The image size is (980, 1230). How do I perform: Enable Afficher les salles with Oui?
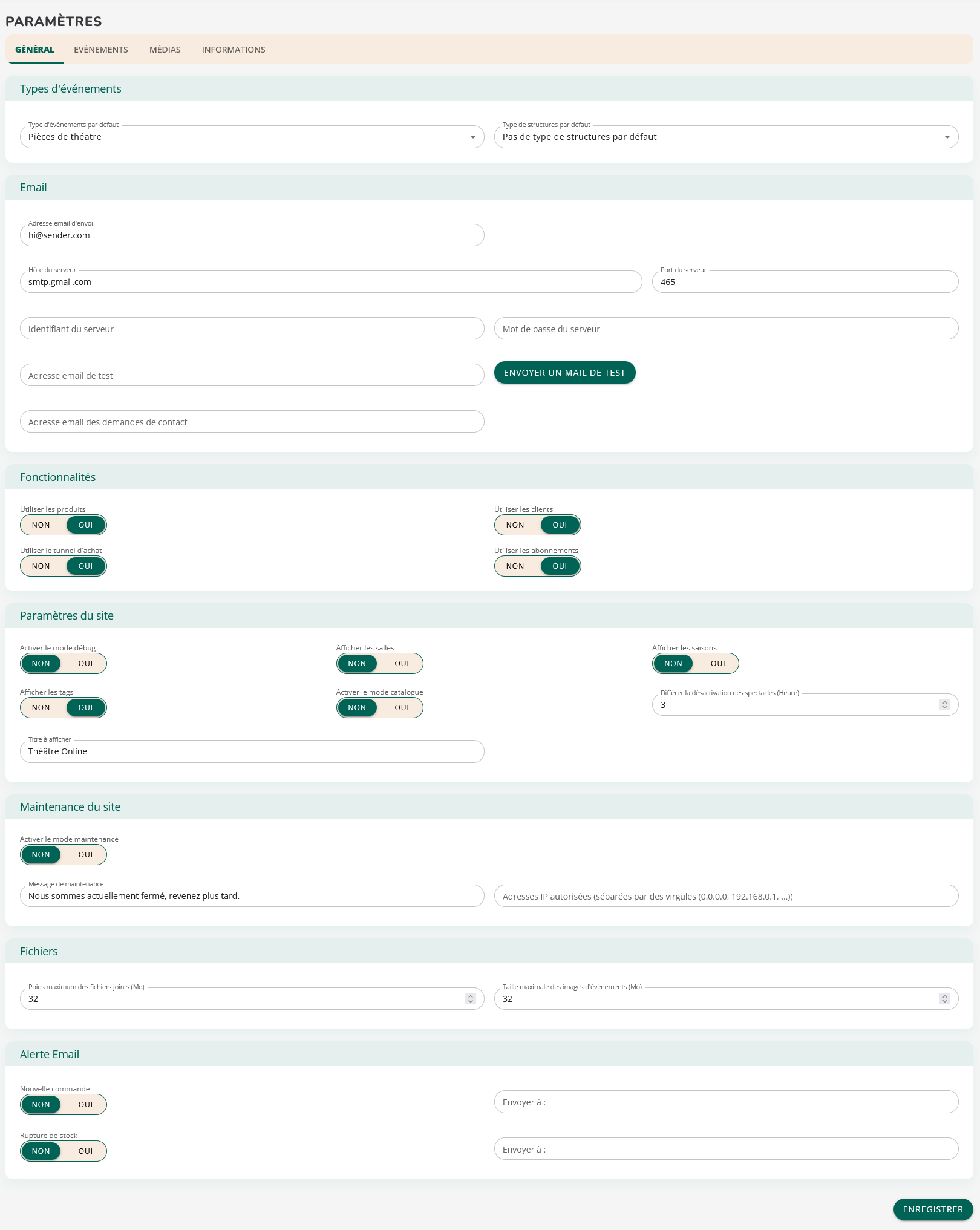click(402, 664)
